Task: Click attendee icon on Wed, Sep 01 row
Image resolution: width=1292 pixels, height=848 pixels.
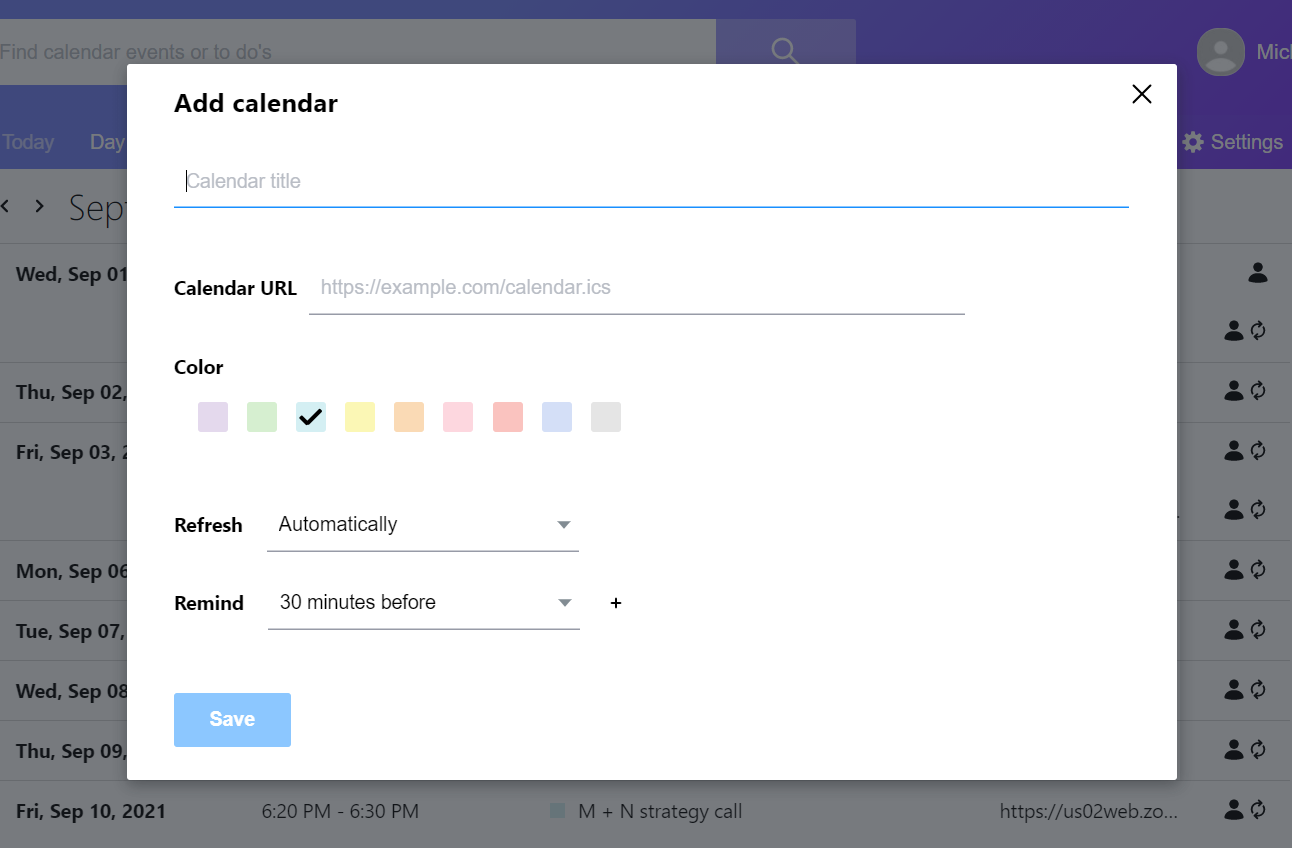Action: pyautogui.click(x=1258, y=272)
